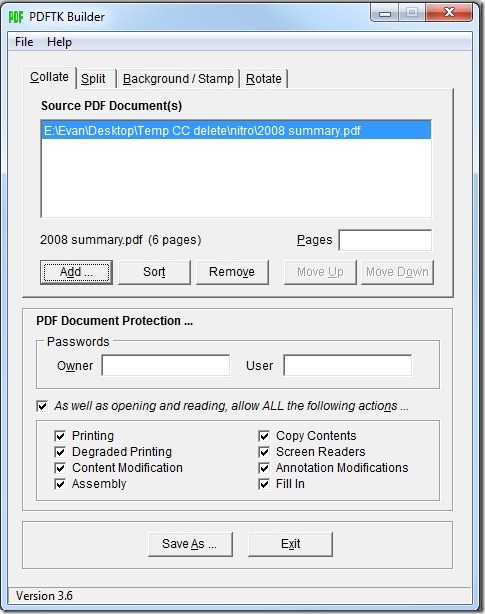Disable the Annotation Modifications permission
Image resolution: width=485 pixels, height=614 pixels.
tap(264, 468)
